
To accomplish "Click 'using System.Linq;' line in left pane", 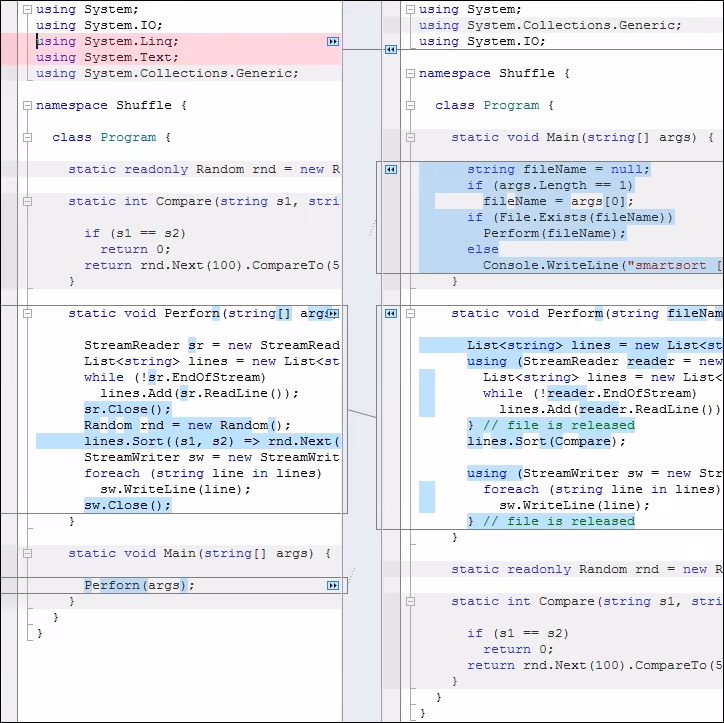I will (x=107, y=42).
